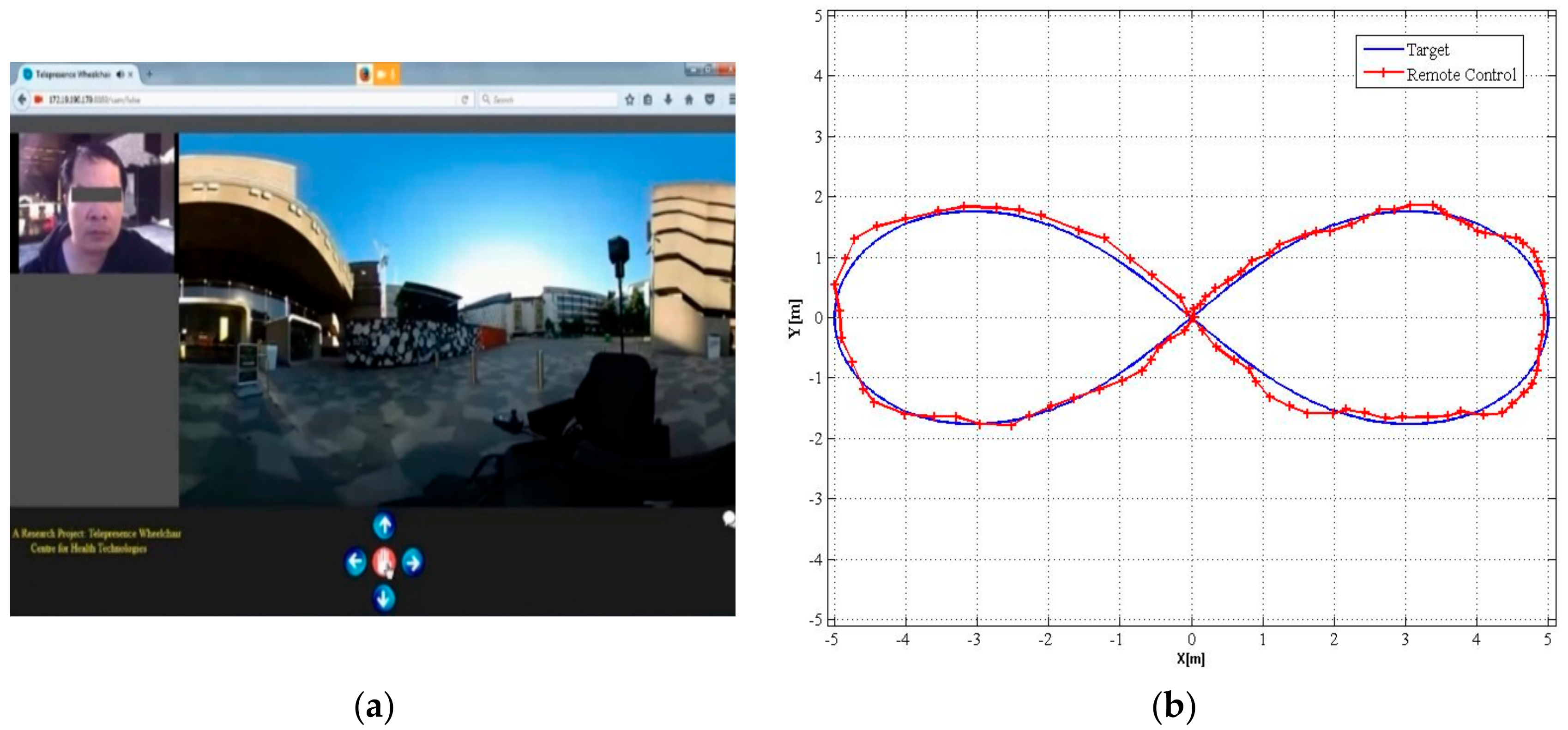This screenshot has width=1568, height=730.
Task: Open a new tab with plus button
Action: (x=149, y=74)
